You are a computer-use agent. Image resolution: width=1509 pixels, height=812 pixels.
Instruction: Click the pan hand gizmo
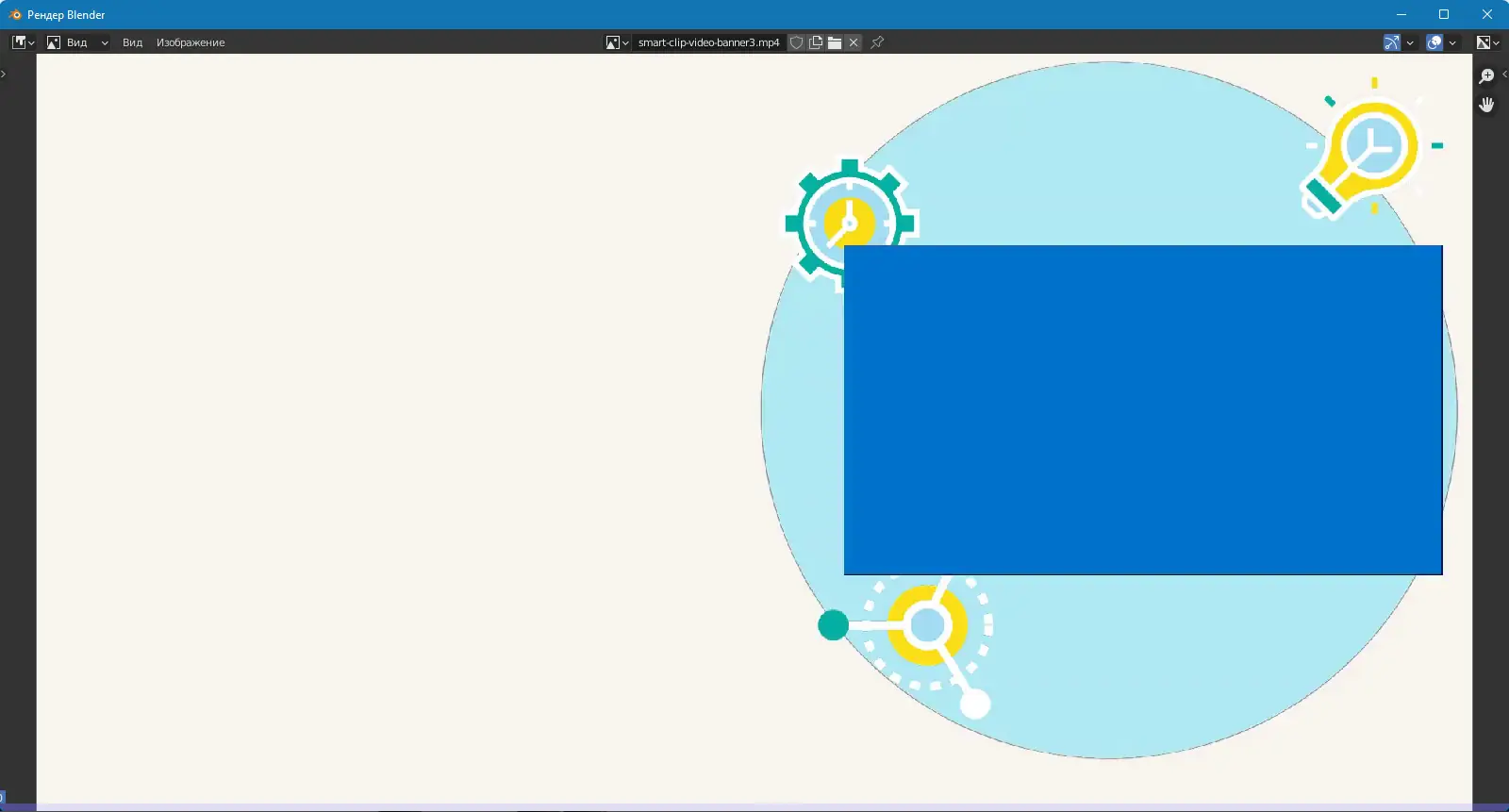point(1487,105)
